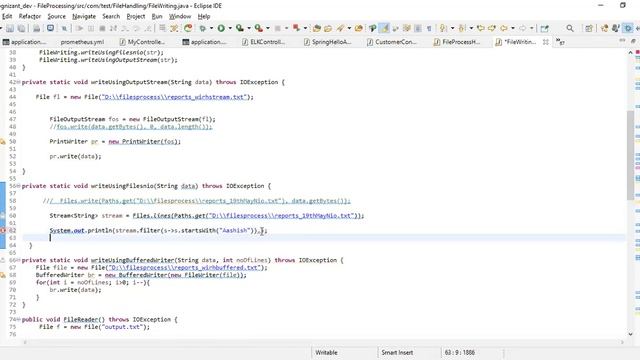Launch Debug with the bug icon
This screenshot has width=640, height=360.
202,28
